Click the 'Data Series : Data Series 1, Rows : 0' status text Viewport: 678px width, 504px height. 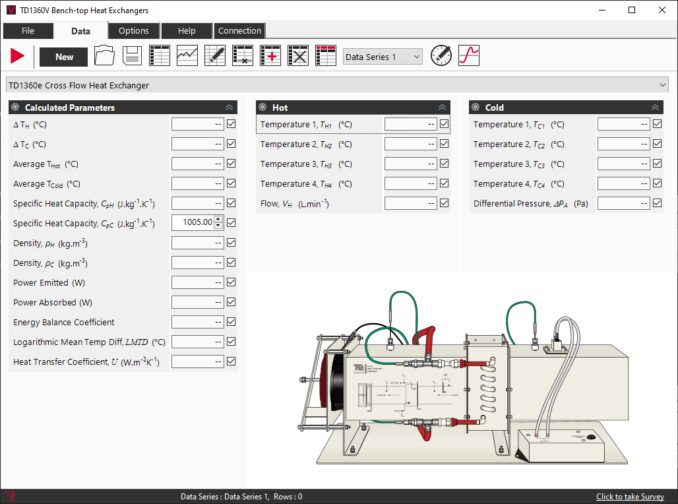[241, 497]
